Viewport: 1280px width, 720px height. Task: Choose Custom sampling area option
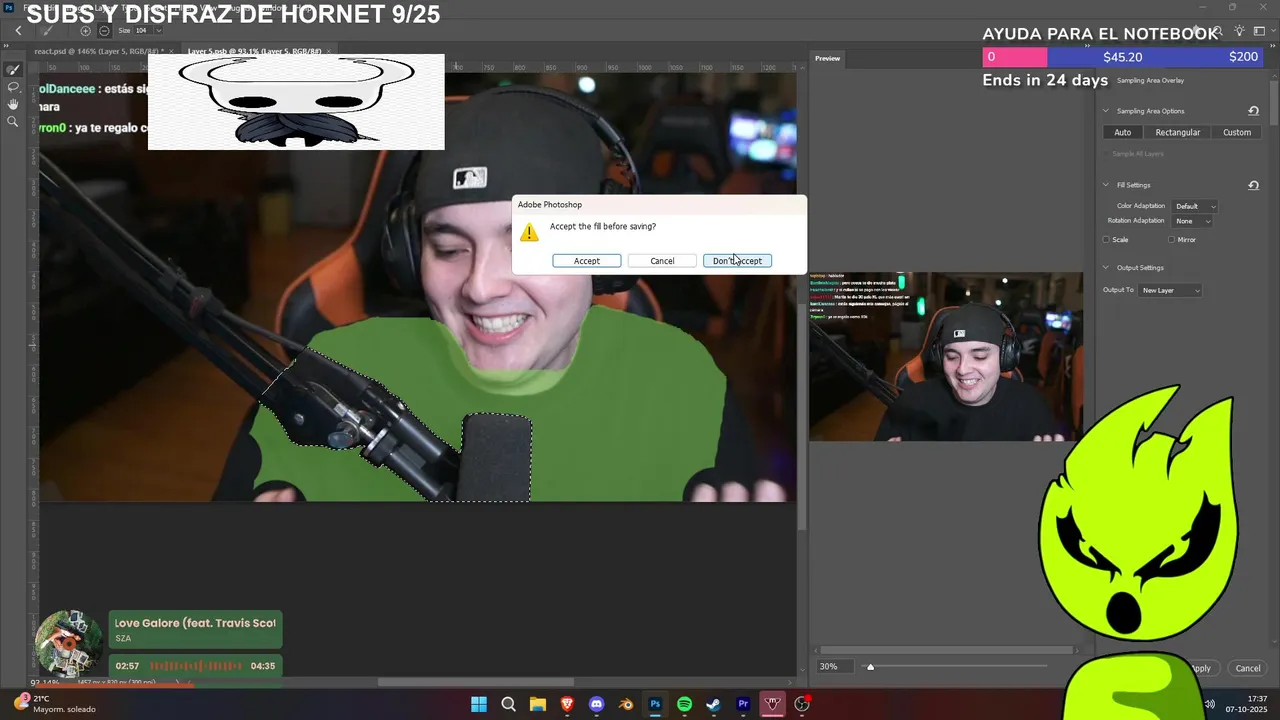1237,132
